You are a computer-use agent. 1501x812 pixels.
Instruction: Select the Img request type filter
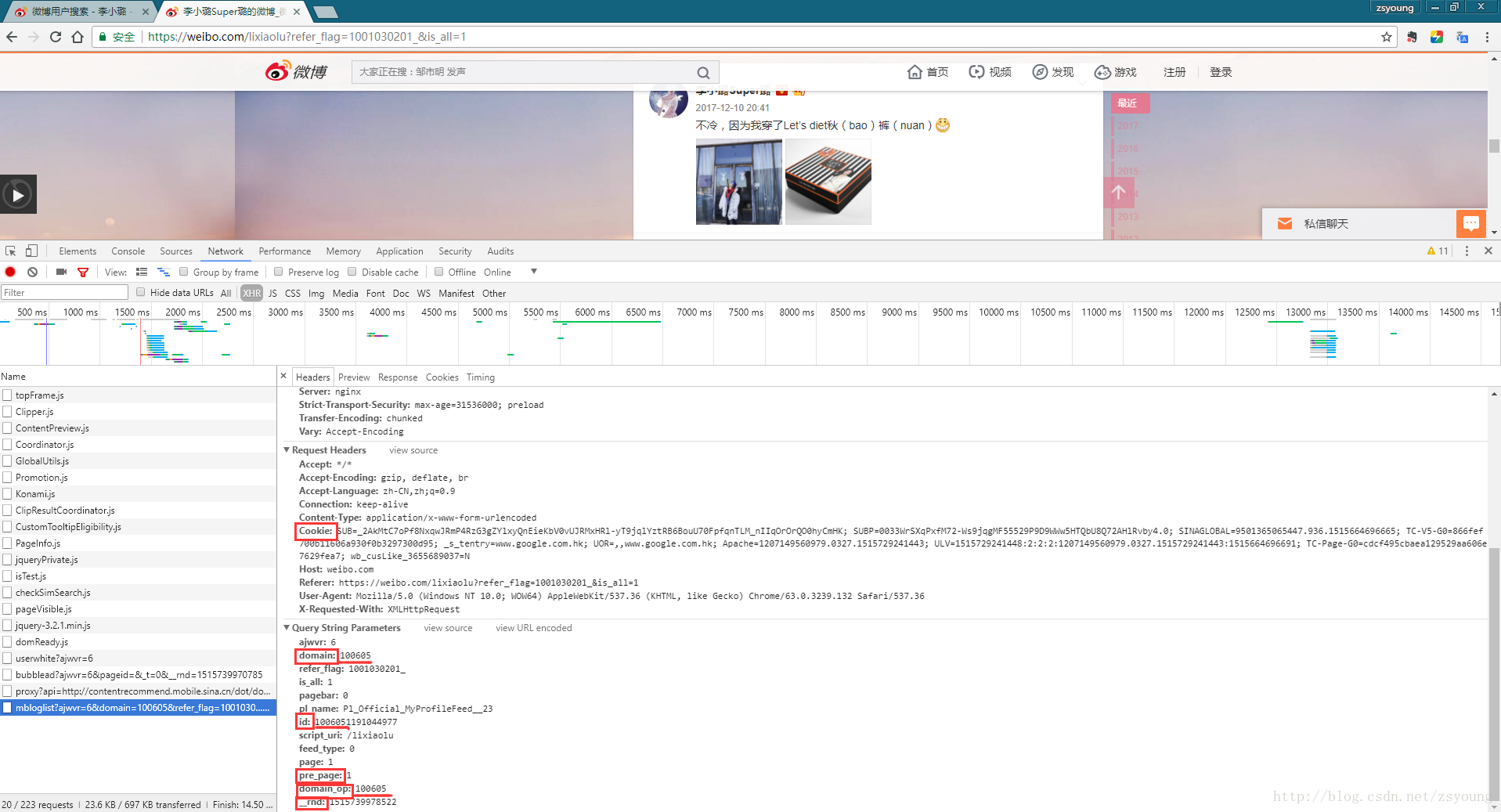point(316,293)
